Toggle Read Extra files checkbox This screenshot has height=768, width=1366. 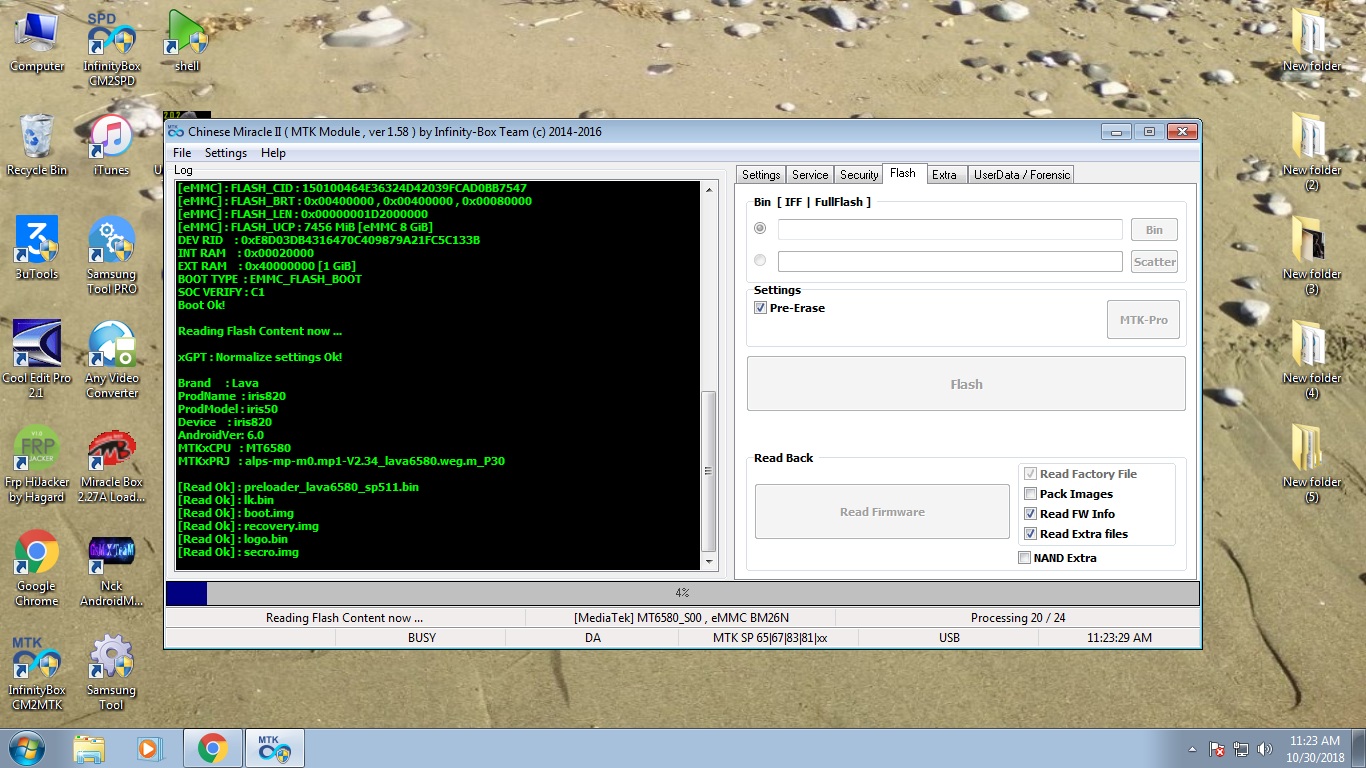pos(1030,534)
